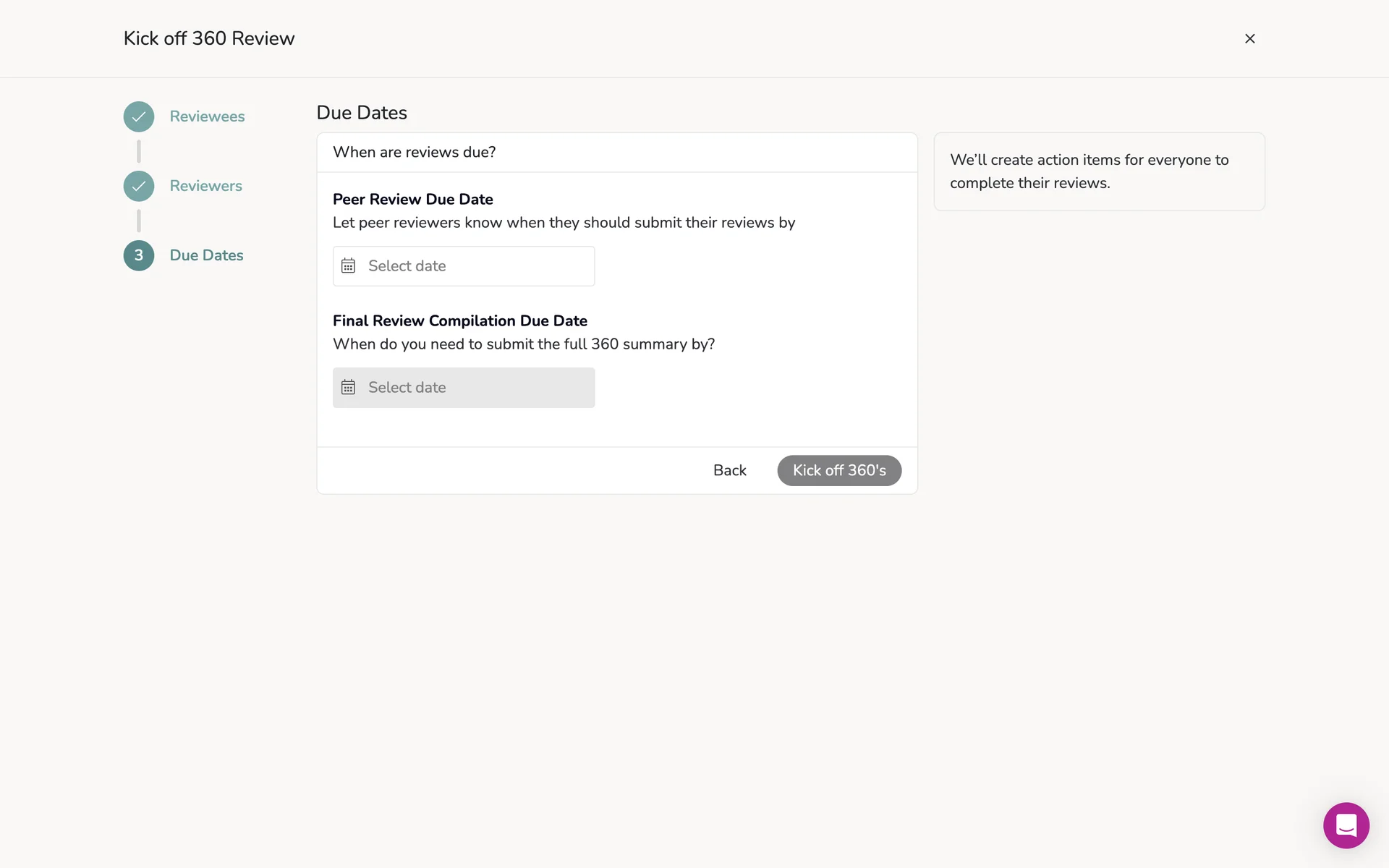This screenshot has width=1389, height=868.
Task: Select the Due Dates step label
Action: click(x=206, y=255)
